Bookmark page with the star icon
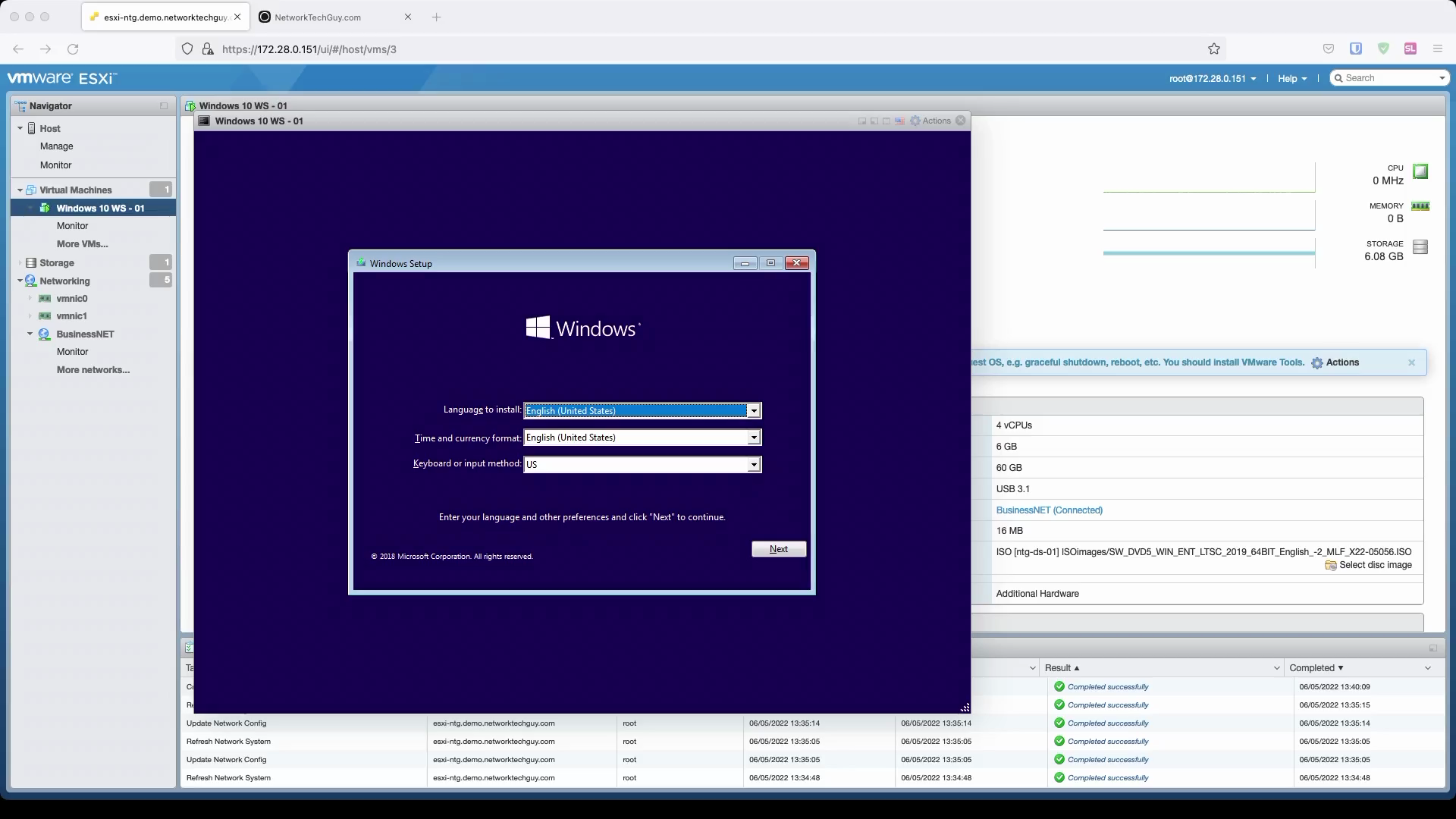The width and height of the screenshot is (1456, 819). [1214, 49]
